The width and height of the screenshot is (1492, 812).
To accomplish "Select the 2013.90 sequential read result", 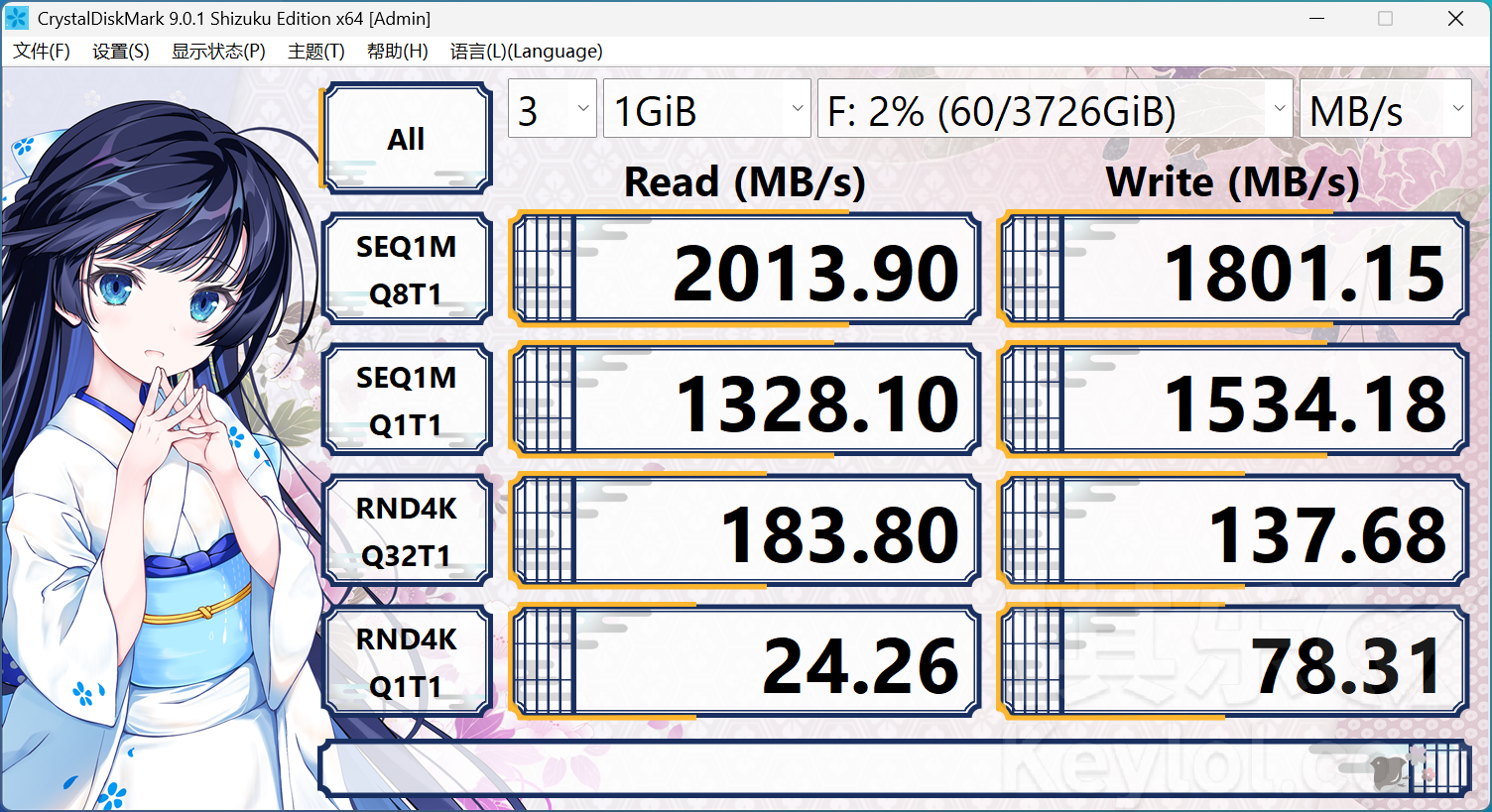I will click(745, 269).
